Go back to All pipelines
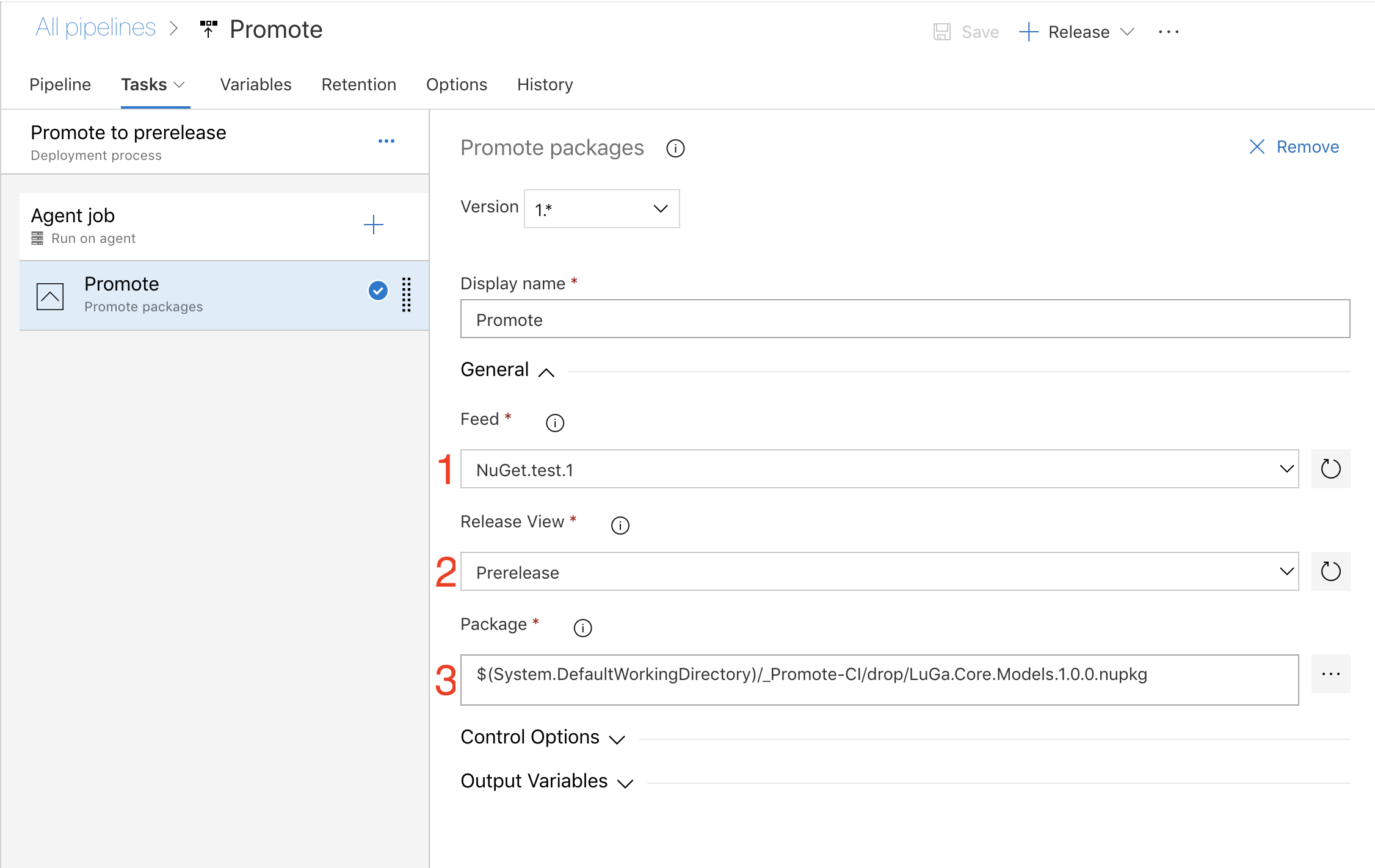1375x868 pixels. click(96, 28)
